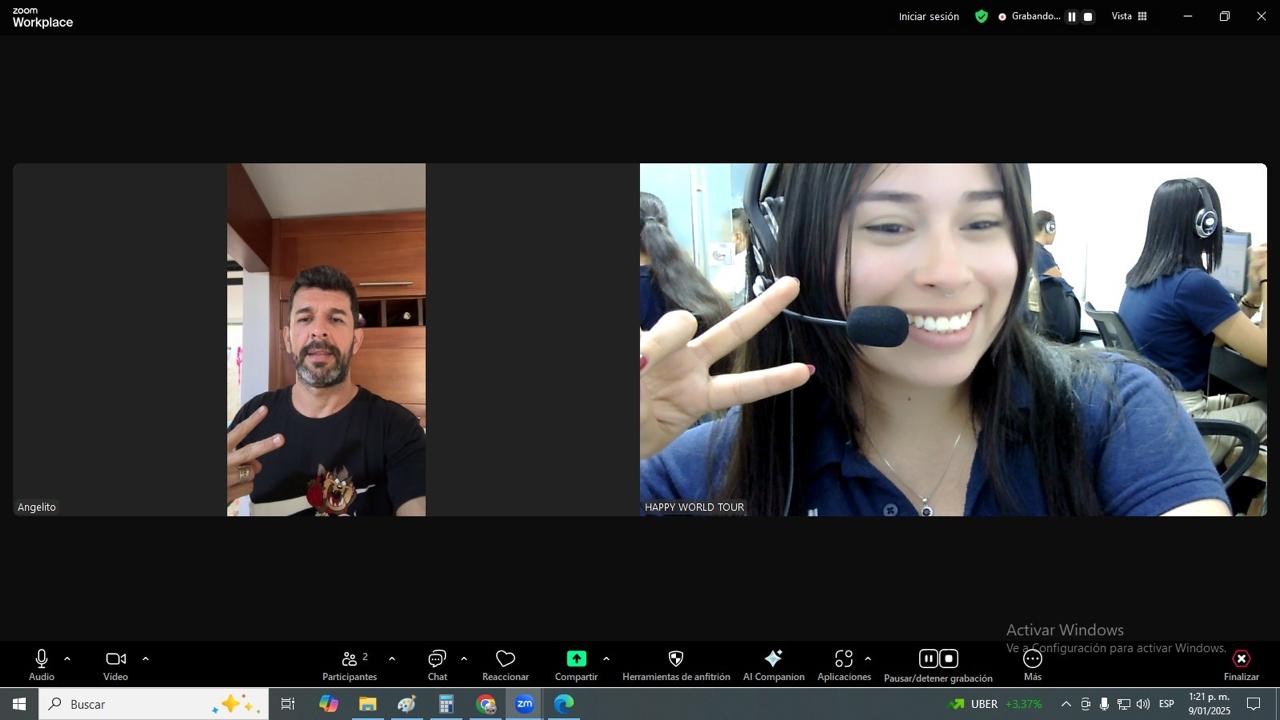The image size is (1280, 720).
Task: Mute microphone with the Audio button
Action: coord(41,665)
